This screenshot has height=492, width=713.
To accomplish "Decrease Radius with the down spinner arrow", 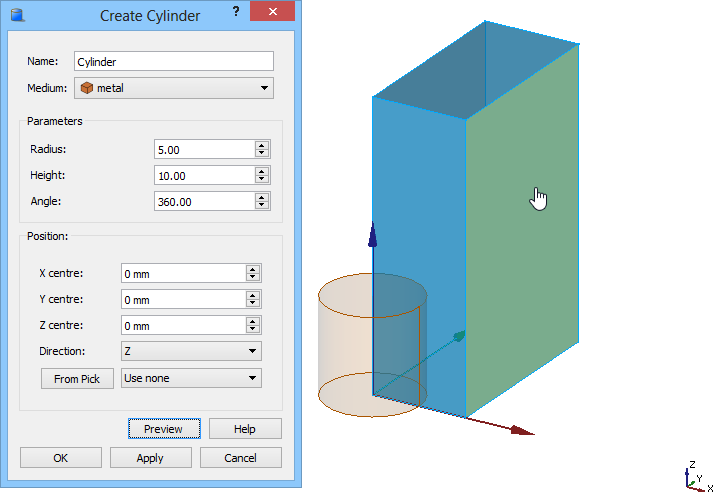I will (261, 154).
